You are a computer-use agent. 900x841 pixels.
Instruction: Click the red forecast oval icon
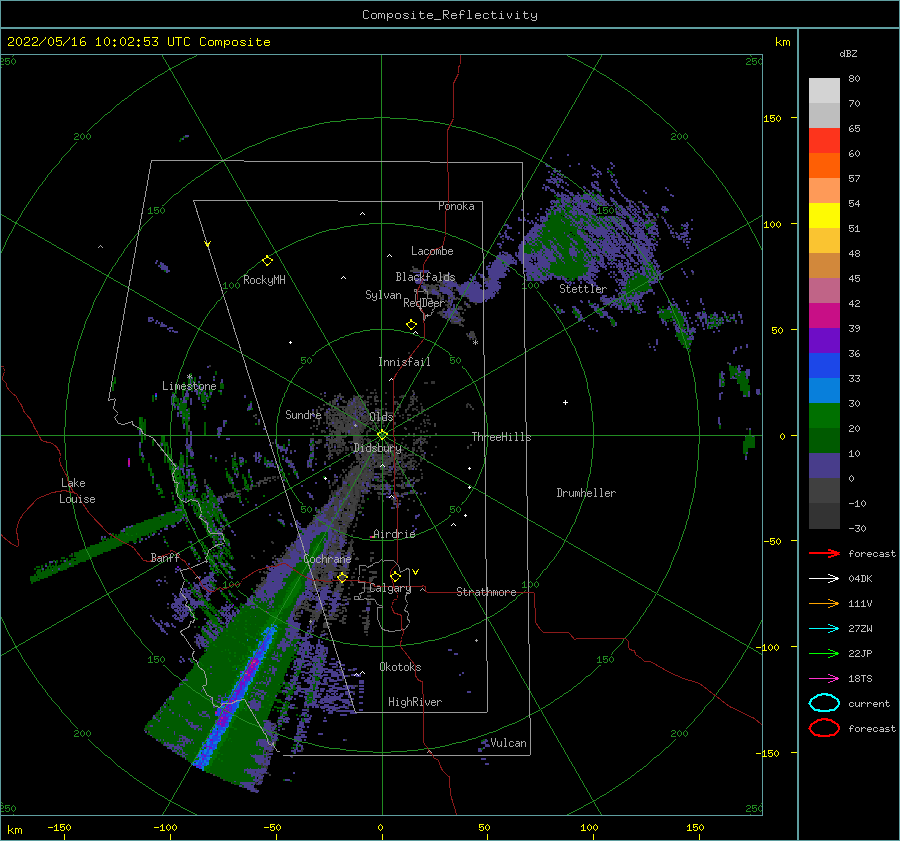(824, 728)
